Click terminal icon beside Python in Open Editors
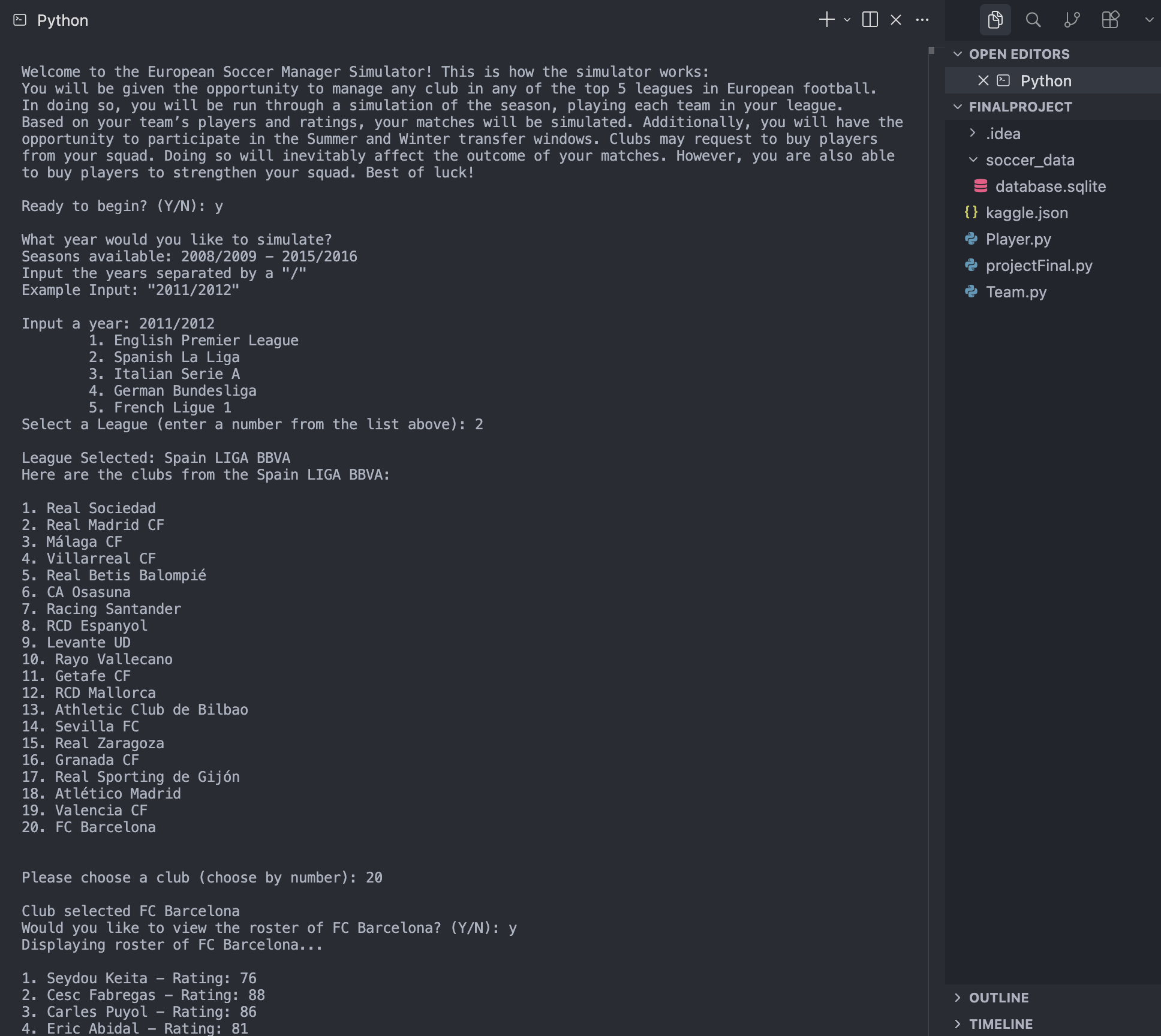Viewport: 1161px width, 1036px height. tap(1003, 80)
